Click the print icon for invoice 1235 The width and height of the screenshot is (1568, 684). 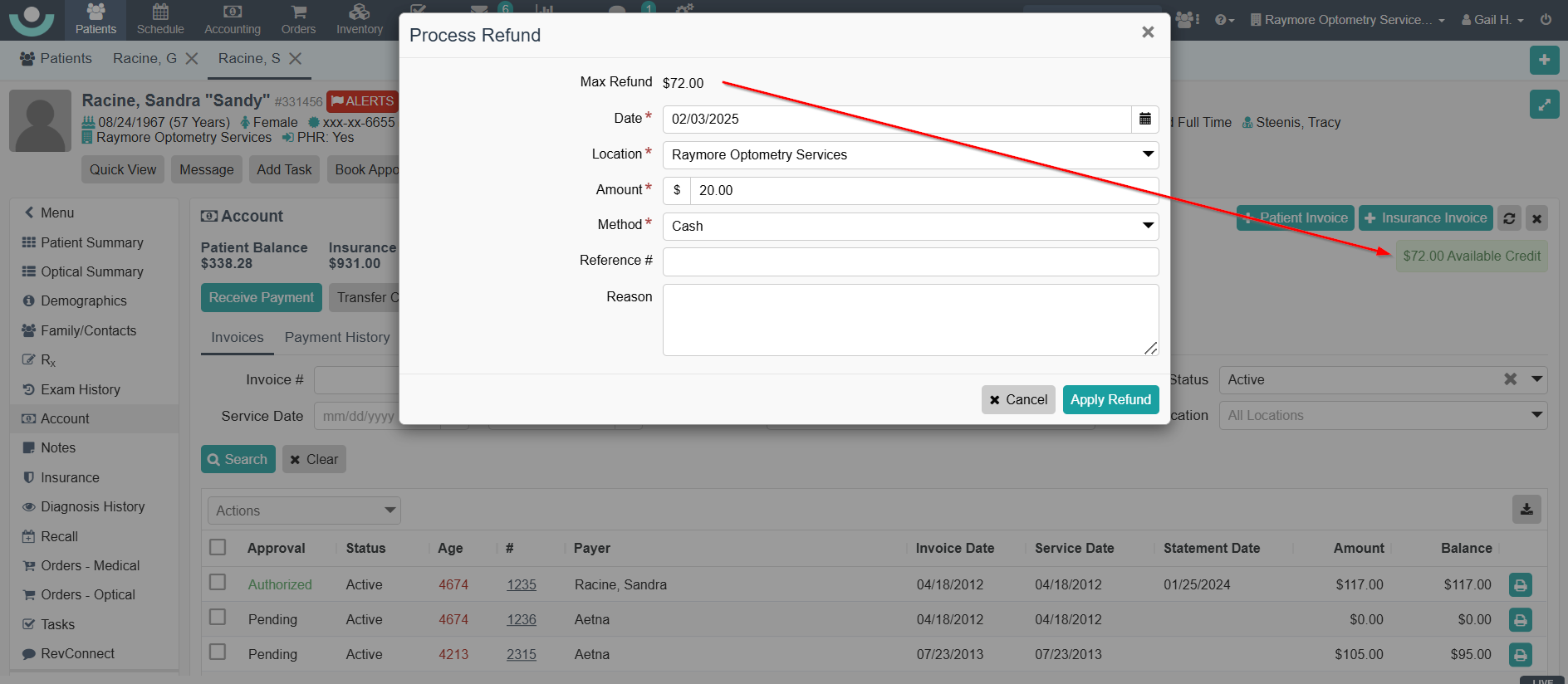click(1520, 585)
